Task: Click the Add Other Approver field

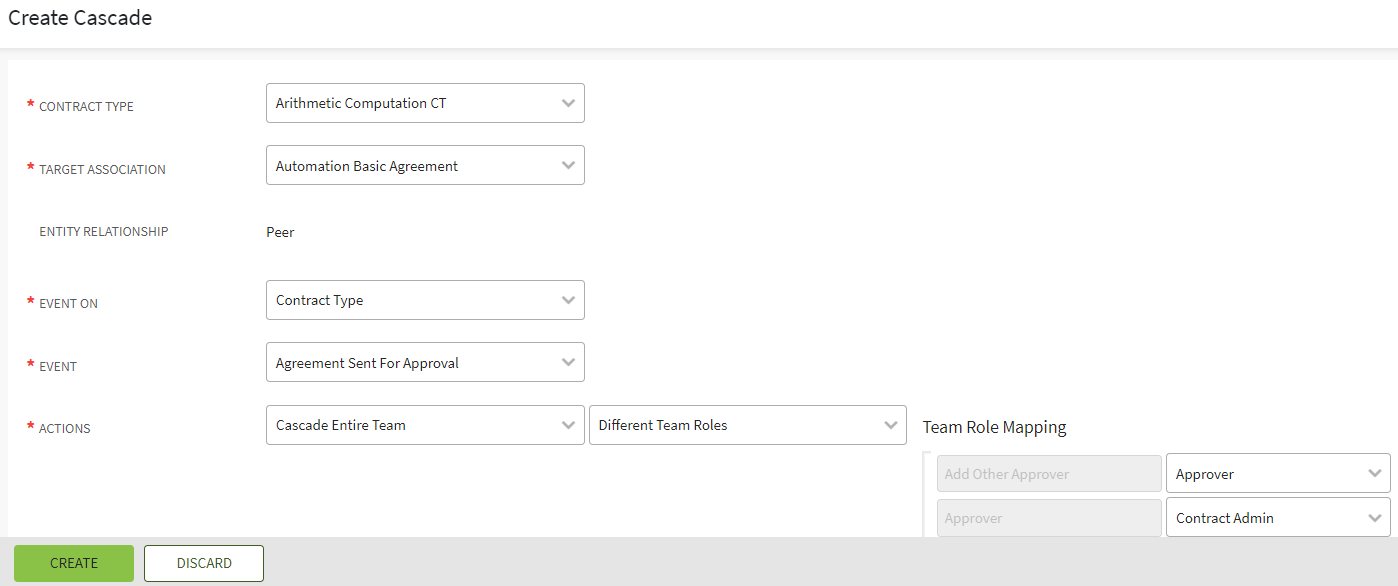Action: 1049,474
